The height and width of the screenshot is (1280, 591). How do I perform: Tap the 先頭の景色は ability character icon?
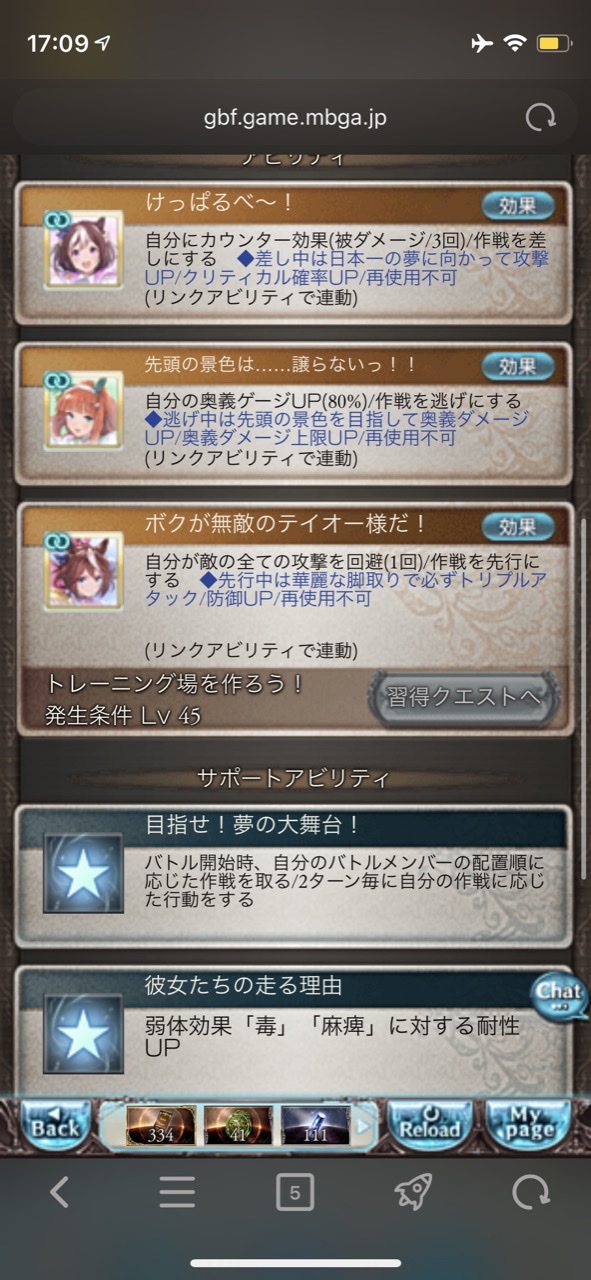[83, 411]
